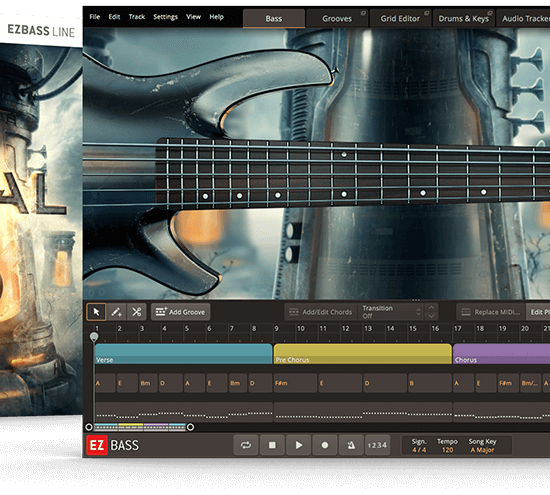The width and height of the screenshot is (550, 495).
Task: Open the Track menu
Action: tap(136, 17)
